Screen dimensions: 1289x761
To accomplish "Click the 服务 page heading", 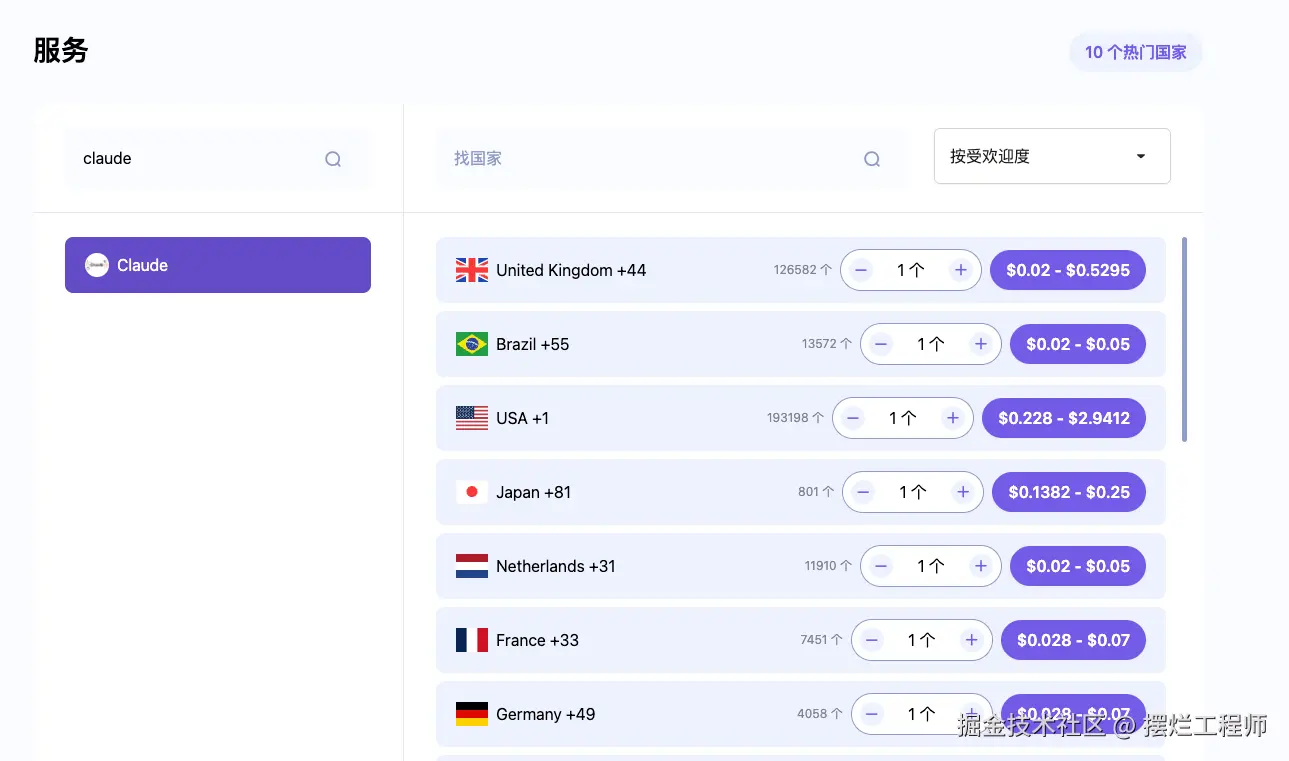I will [x=61, y=50].
